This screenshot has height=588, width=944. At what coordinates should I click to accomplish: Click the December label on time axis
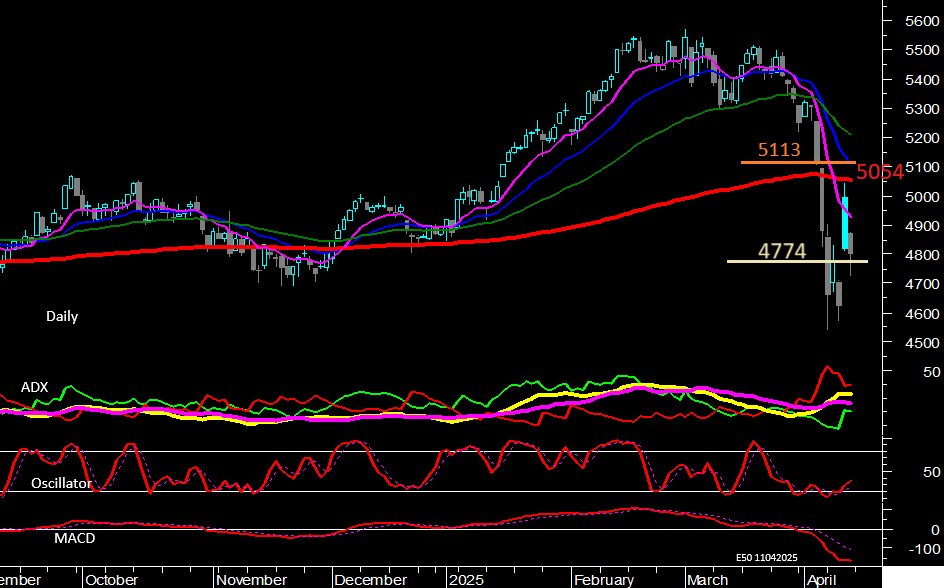[x=370, y=580]
